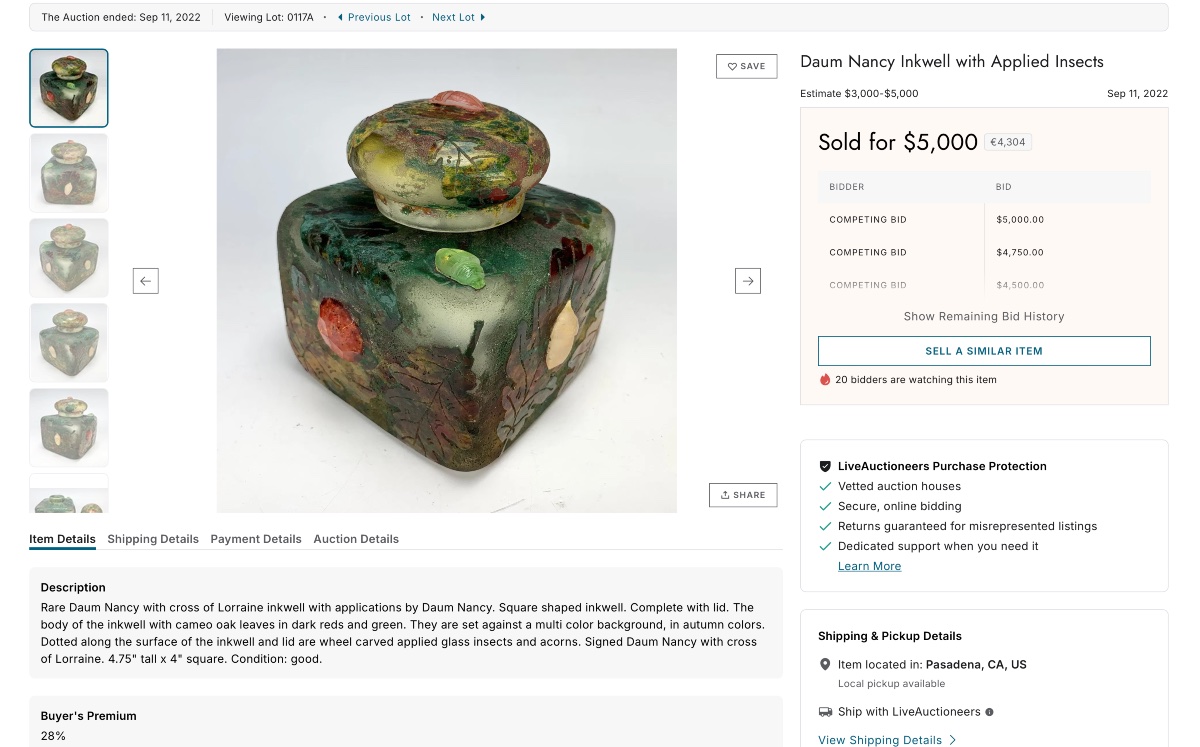The width and height of the screenshot is (1200, 747).
Task: Click the location pin icon near Pasadena
Action: point(825,664)
